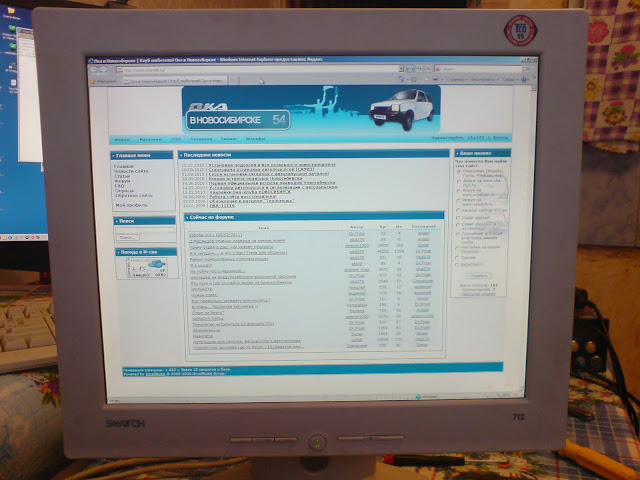640x480 pixels.
Task: Click the magnifier search button in Internet Explorer
Action: [x=527, y=69]
